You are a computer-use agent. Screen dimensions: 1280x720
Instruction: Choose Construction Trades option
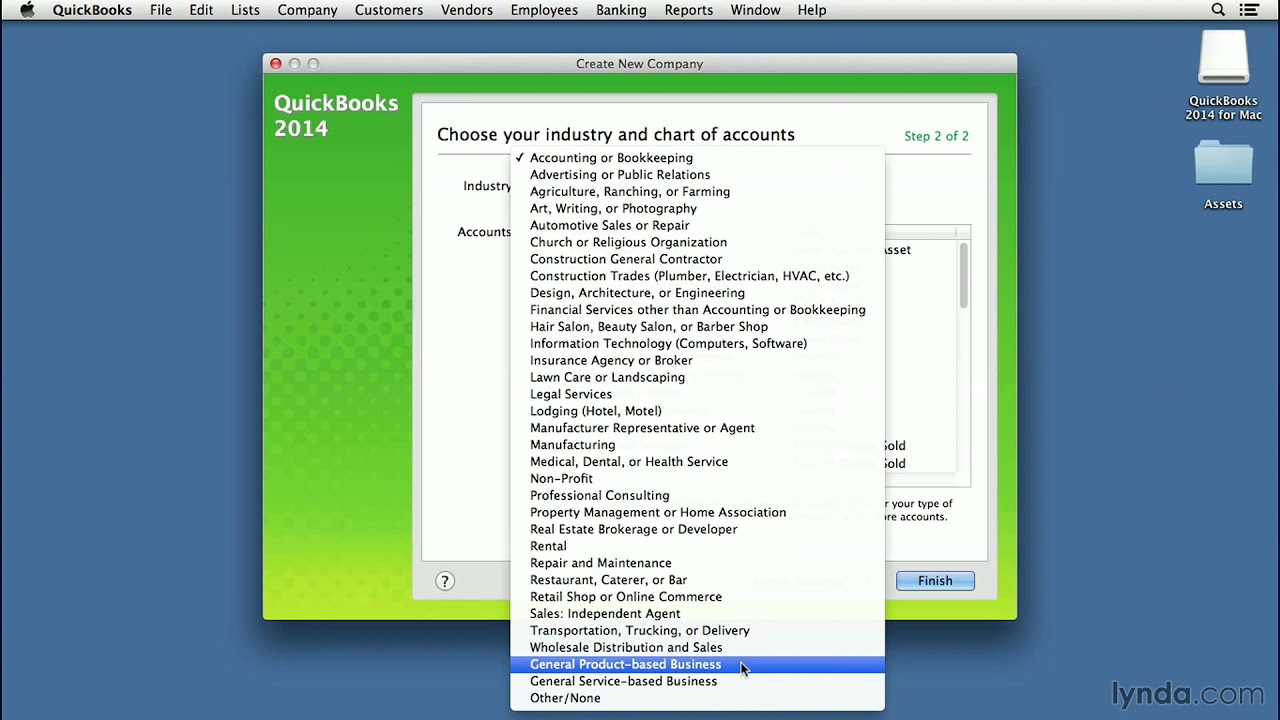point(697,276)
